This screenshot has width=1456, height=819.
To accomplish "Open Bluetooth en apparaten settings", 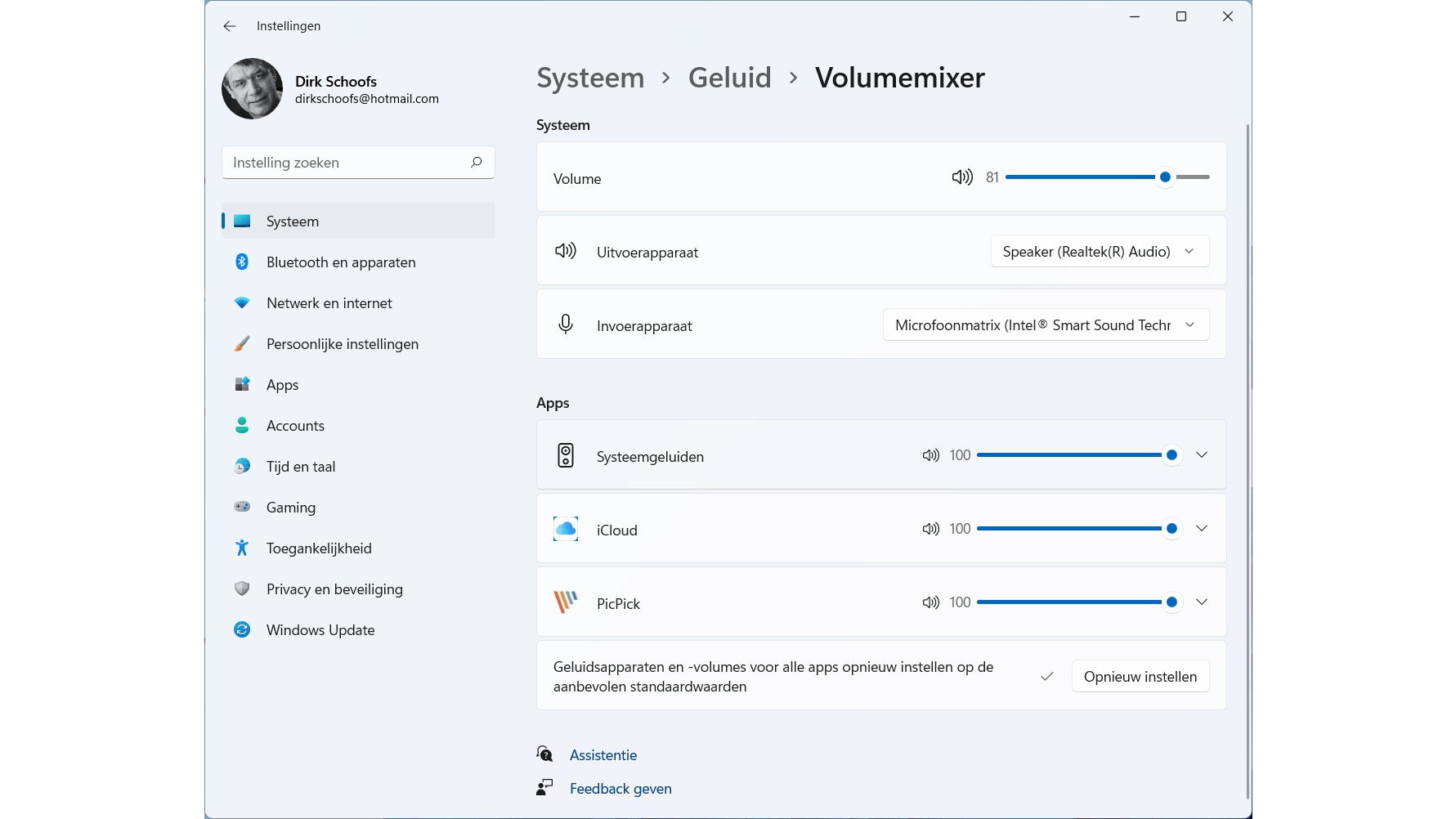I will pos(341,262).
